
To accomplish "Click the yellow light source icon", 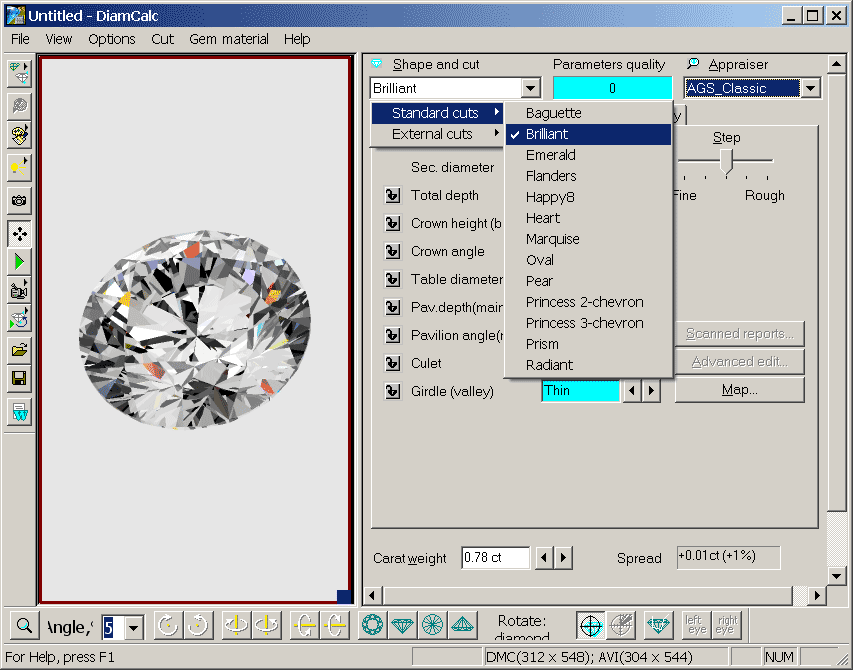I will (19, 165).
